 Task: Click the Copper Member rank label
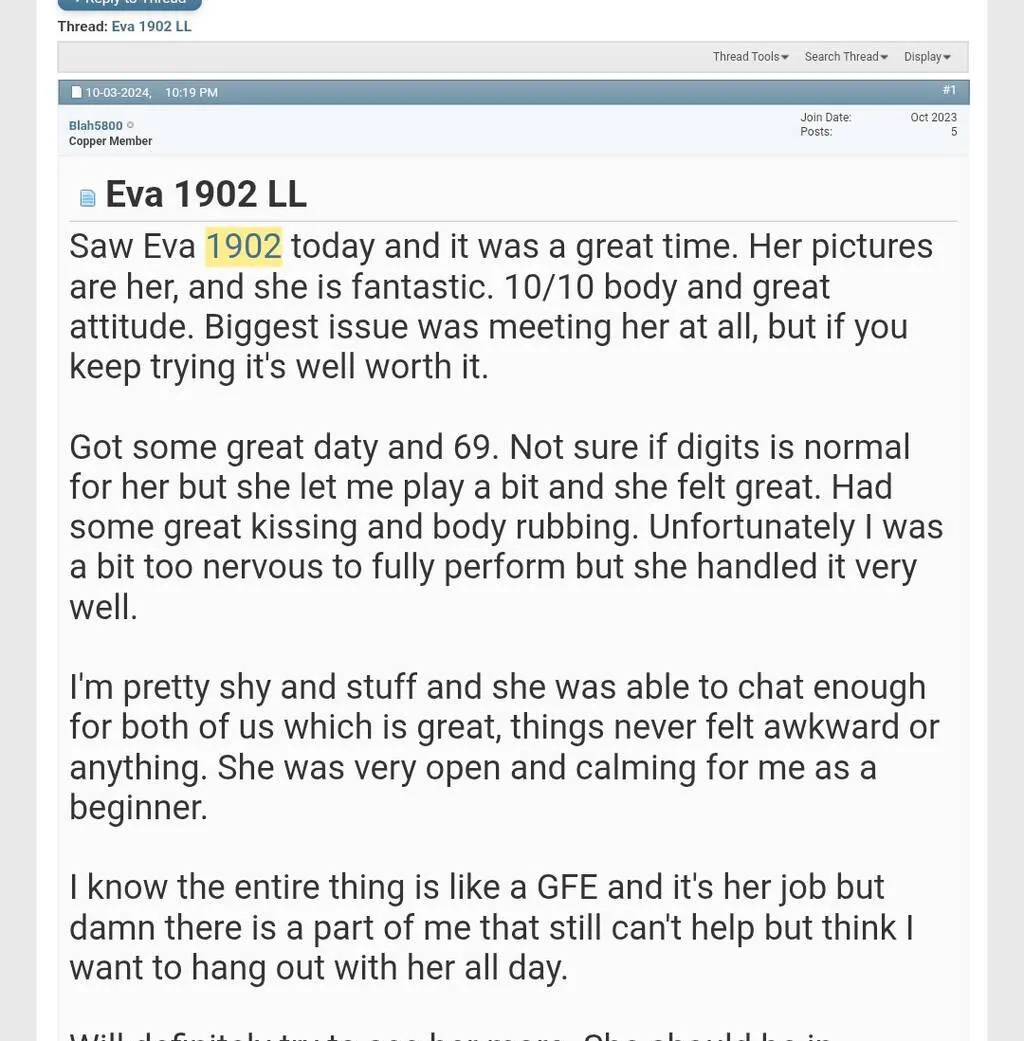point(110,140)
